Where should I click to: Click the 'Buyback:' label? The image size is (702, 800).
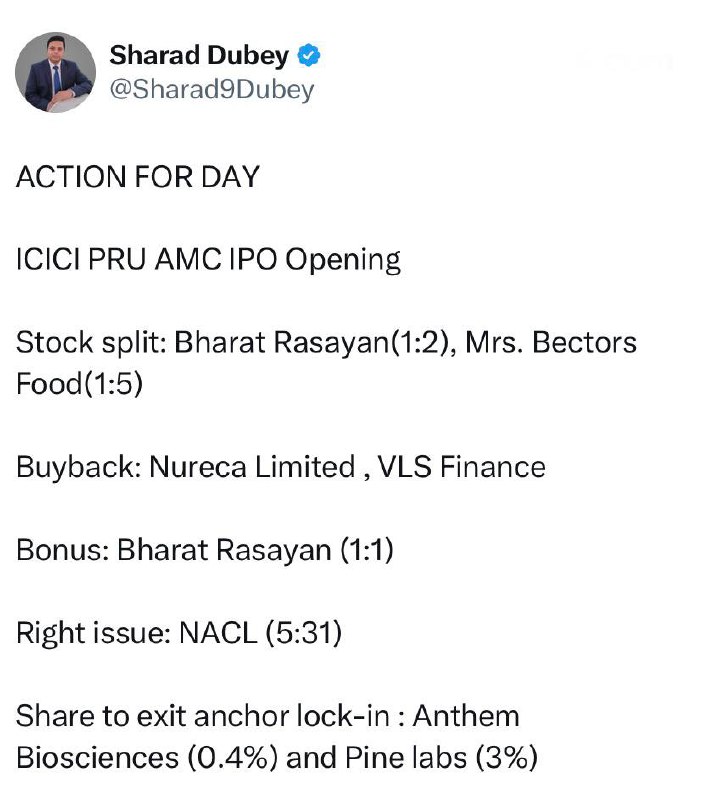click(x=78, y=467)
